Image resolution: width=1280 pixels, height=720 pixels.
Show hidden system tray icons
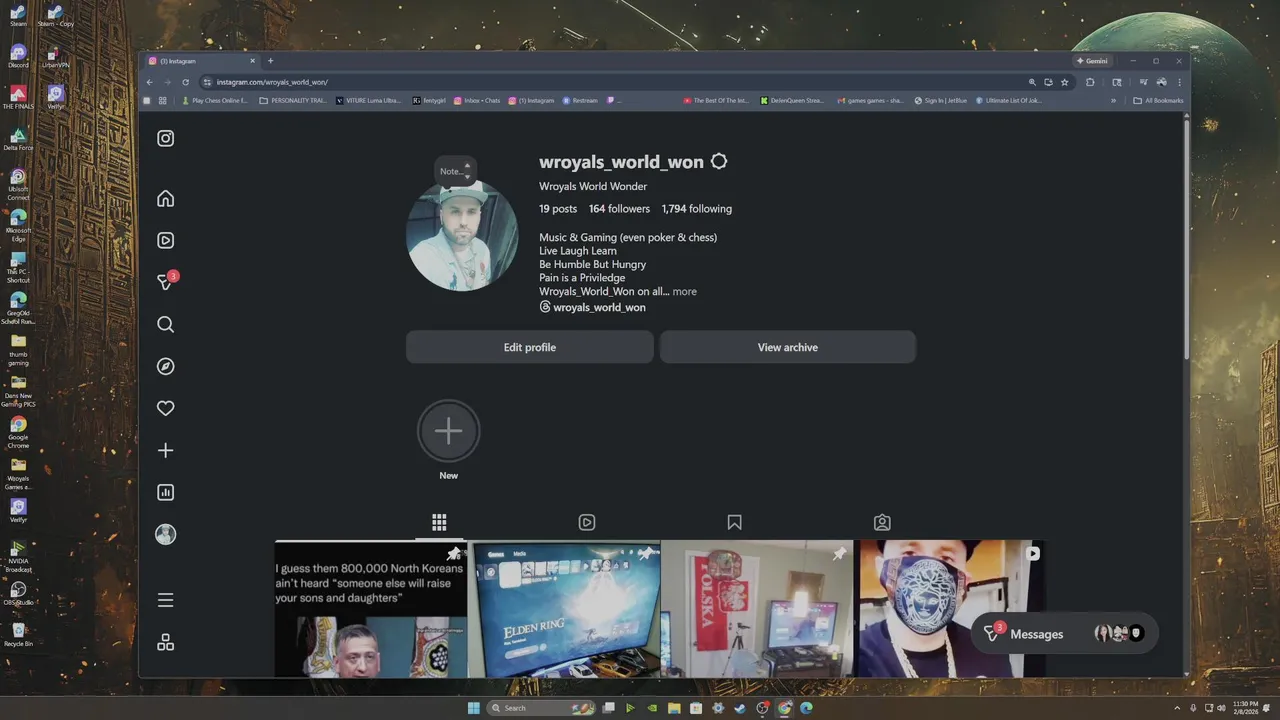[x=1178, y=708]
